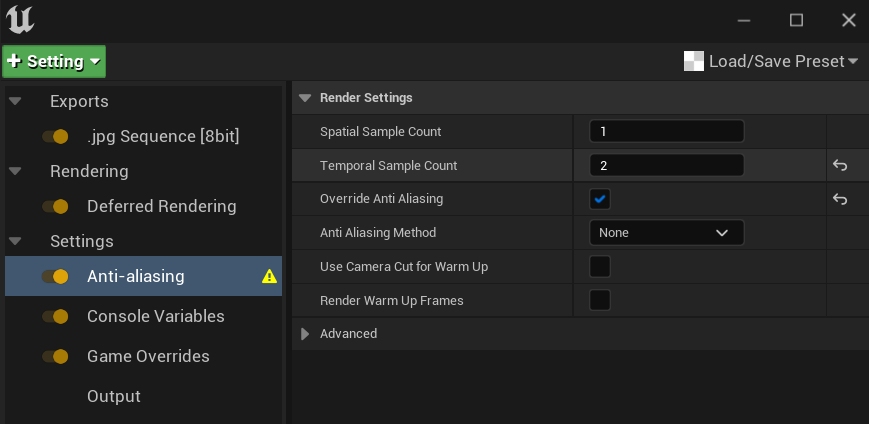Viewport: 869px width, 424px height.
Task: Click the Load/Save Preset checkered icon
Action: tap(694, 62)
